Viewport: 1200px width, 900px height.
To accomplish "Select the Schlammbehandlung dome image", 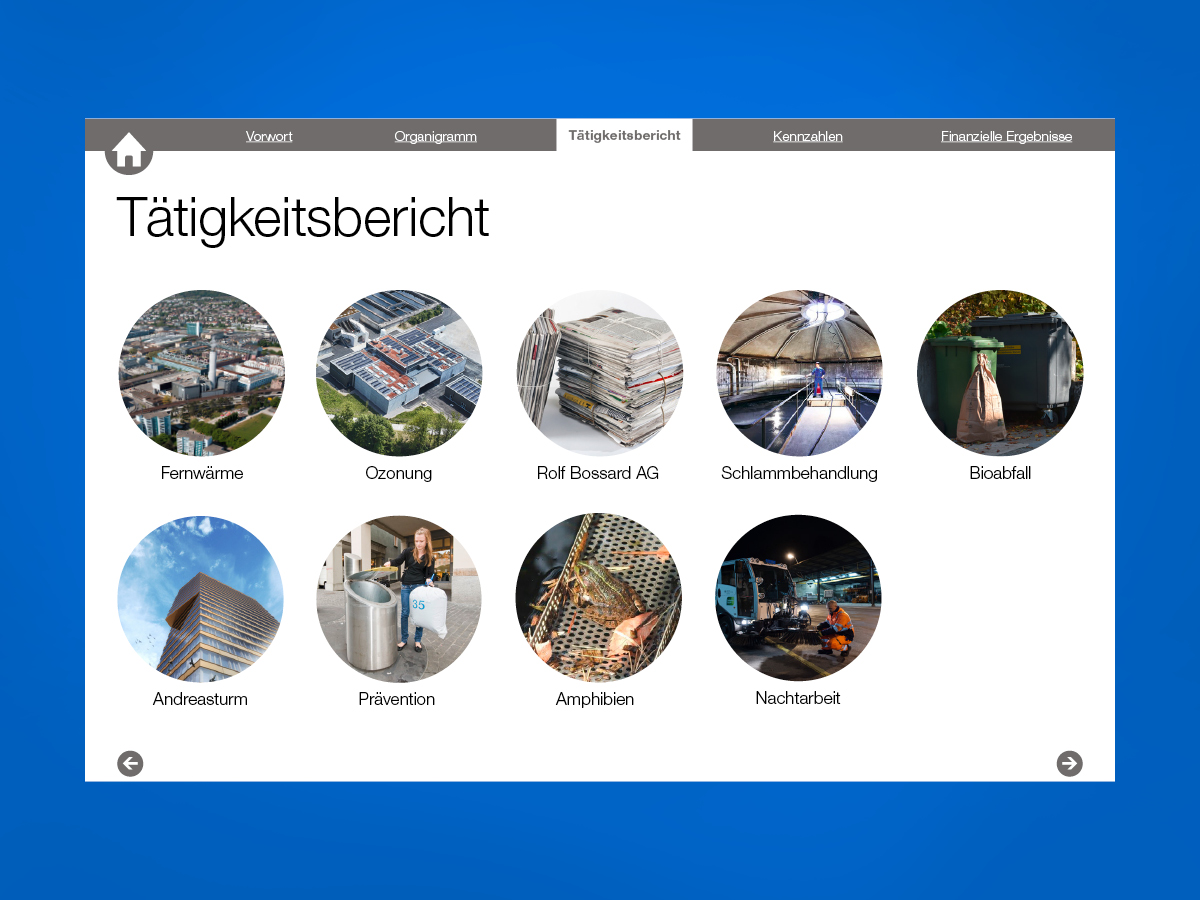I will click(799, 373).
